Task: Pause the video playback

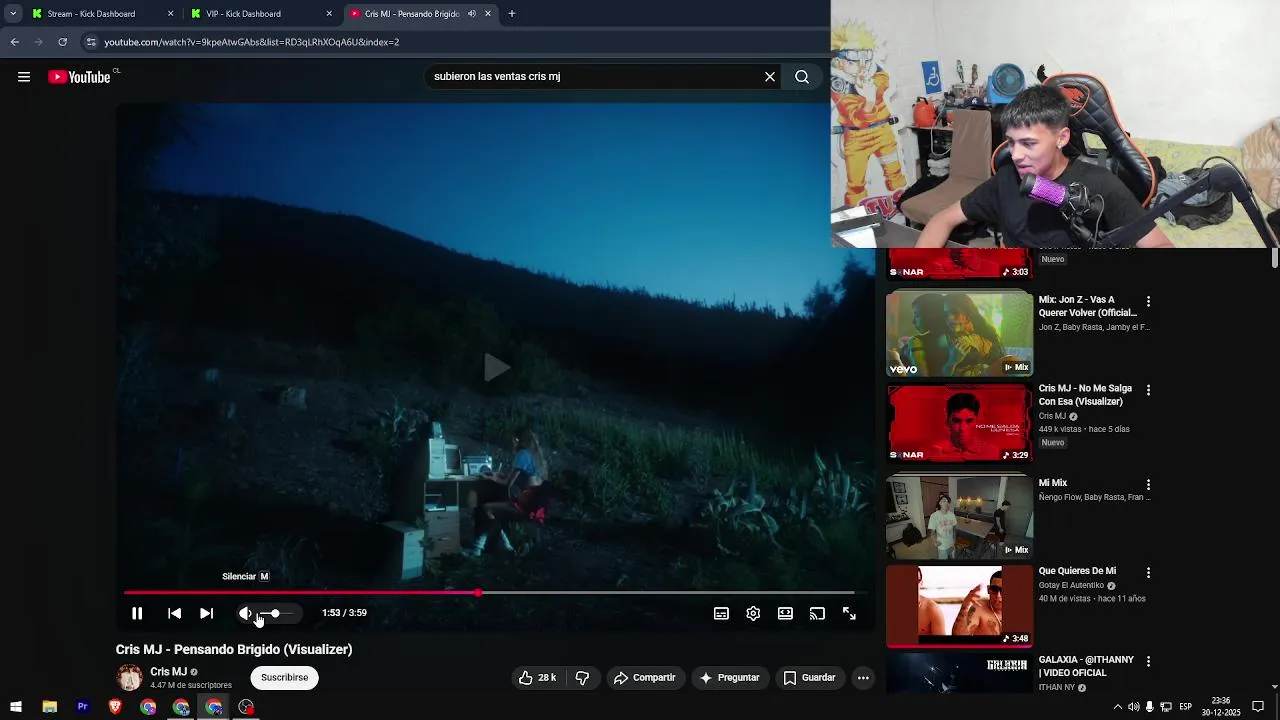Action: pyautogui.click(x=137, y=613)
